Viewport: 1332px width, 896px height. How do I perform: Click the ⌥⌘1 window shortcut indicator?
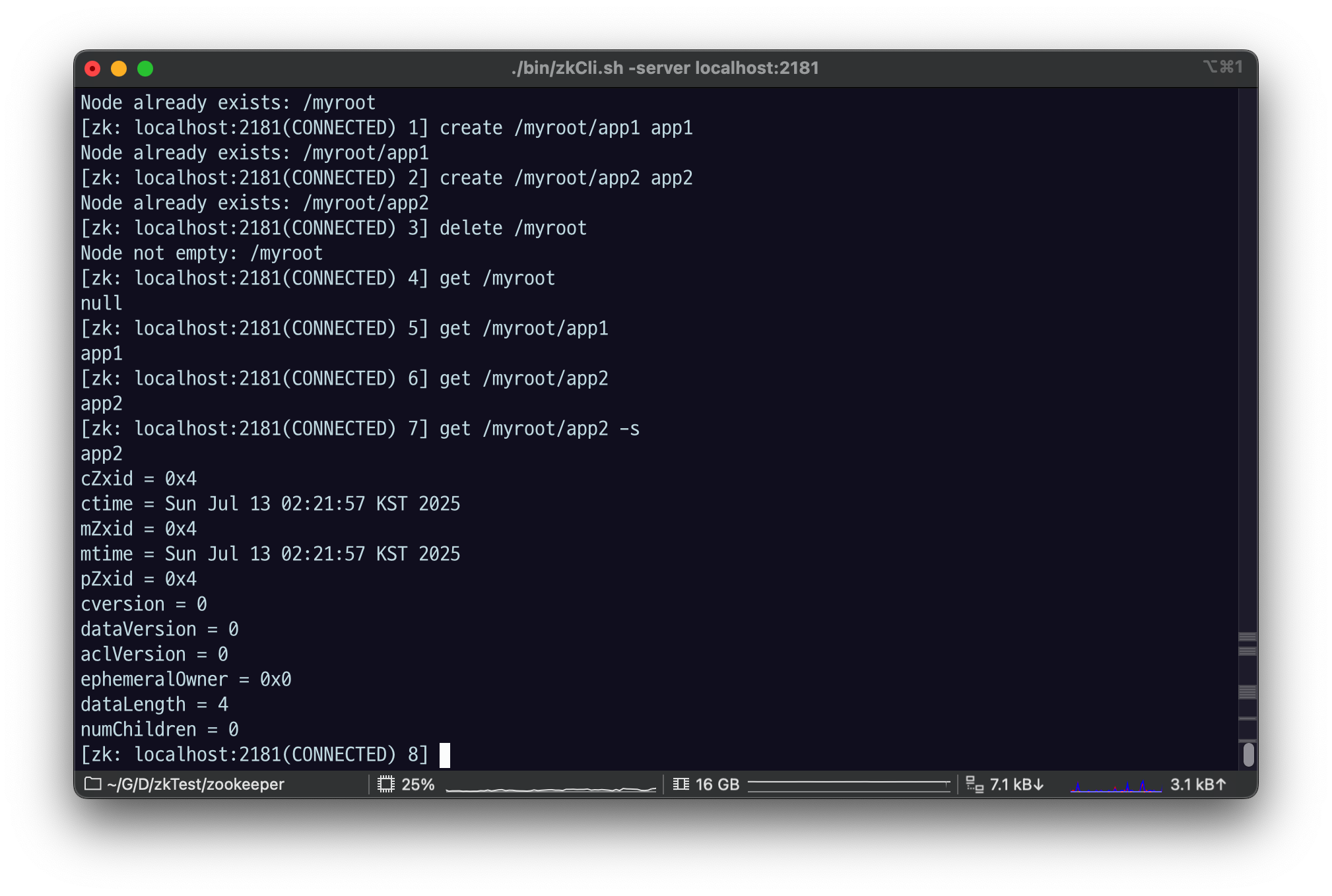[1222, 67]
